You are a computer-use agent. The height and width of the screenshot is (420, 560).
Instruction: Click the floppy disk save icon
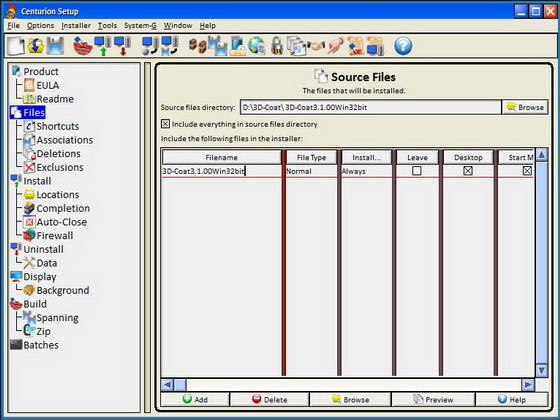tap(55, 46)
